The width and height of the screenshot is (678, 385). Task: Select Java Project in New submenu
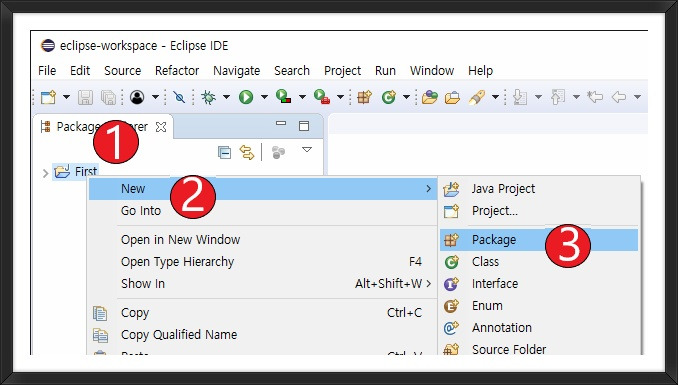point(539,189)
